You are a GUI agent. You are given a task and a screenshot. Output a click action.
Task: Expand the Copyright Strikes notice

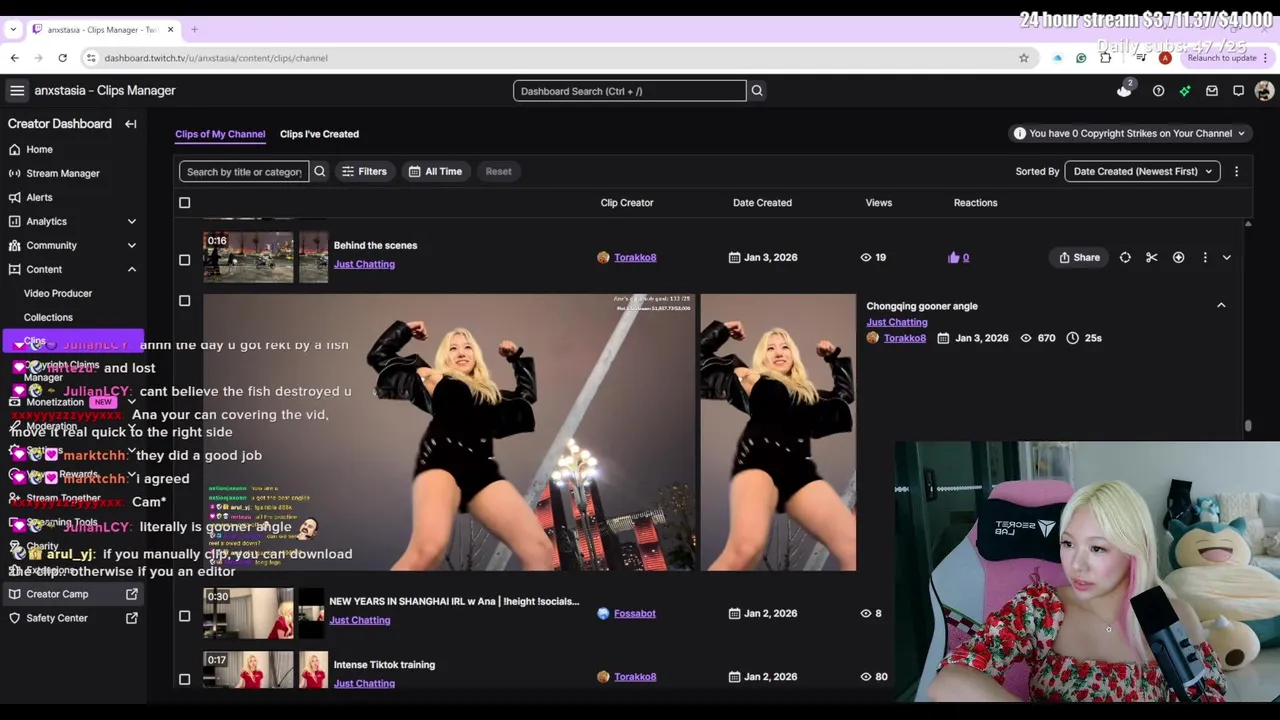pos(1130,133)
